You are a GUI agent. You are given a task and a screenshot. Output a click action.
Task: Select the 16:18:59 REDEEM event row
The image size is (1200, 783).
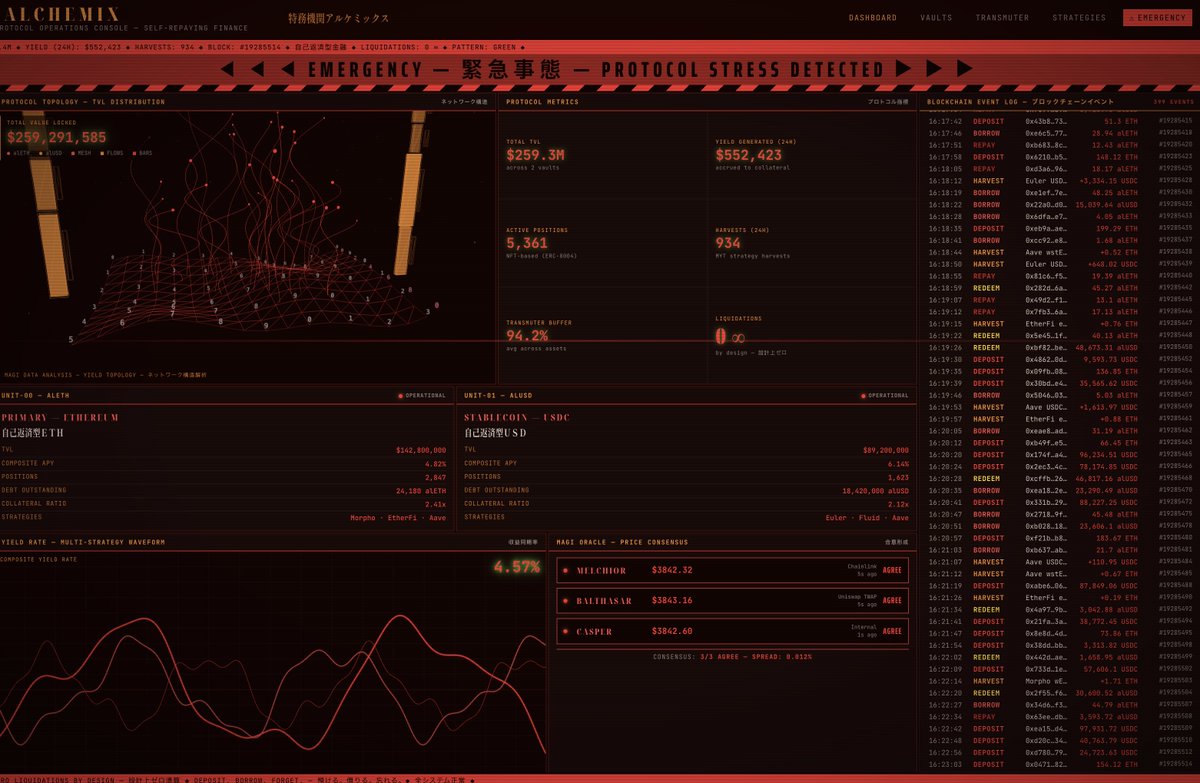point(1060,288)
